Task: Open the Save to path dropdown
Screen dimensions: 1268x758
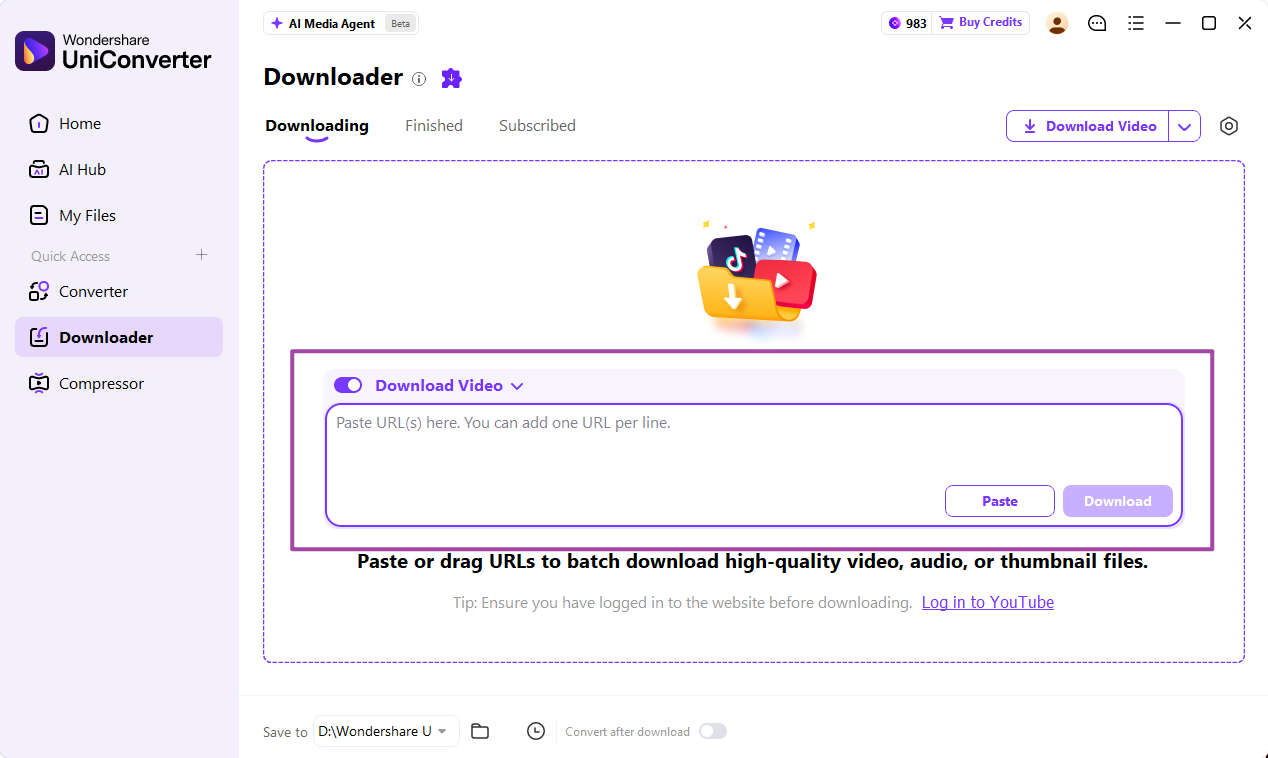Action: click(386, 731)
